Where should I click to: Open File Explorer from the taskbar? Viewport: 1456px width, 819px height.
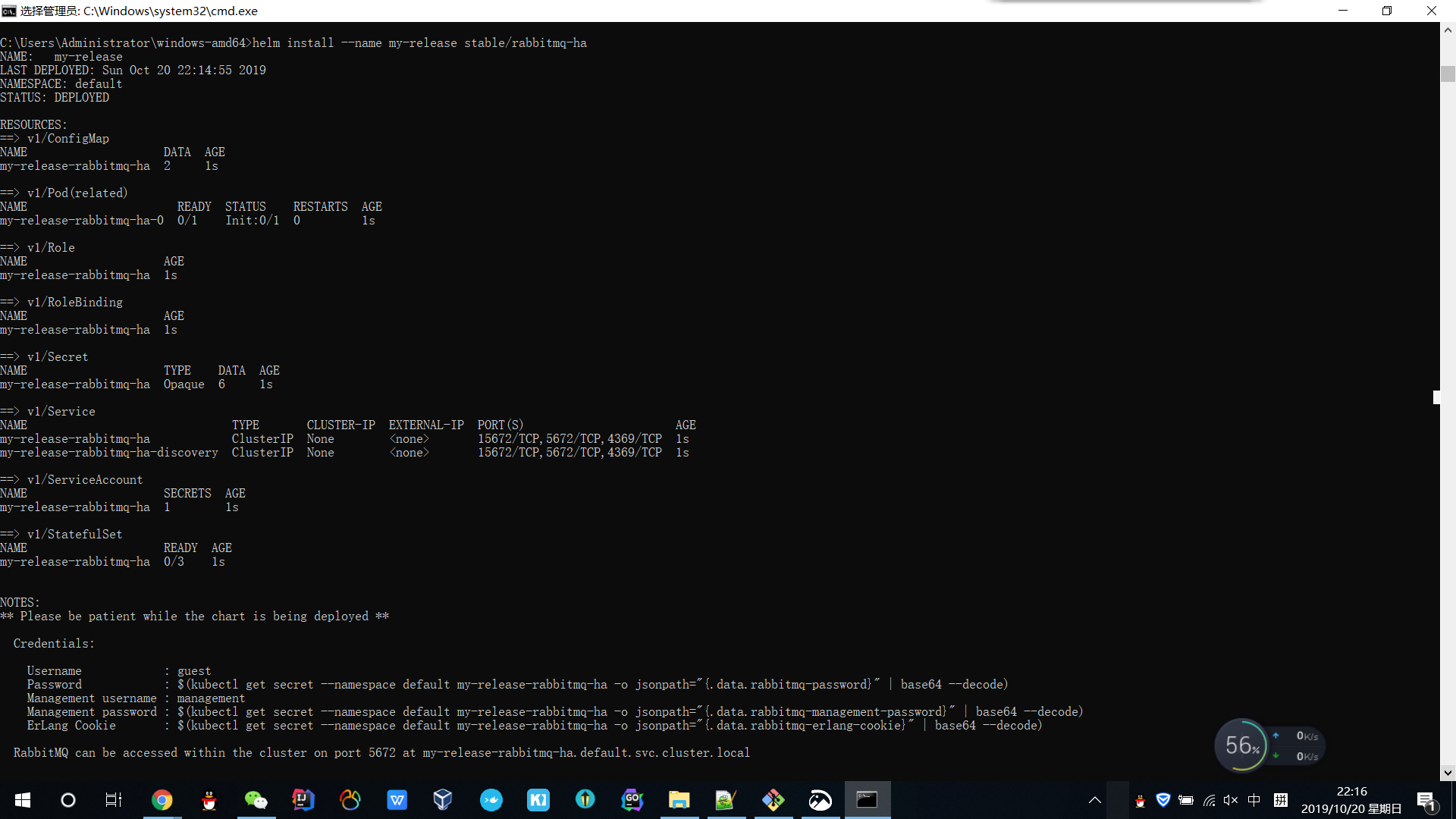click(679, 800)
